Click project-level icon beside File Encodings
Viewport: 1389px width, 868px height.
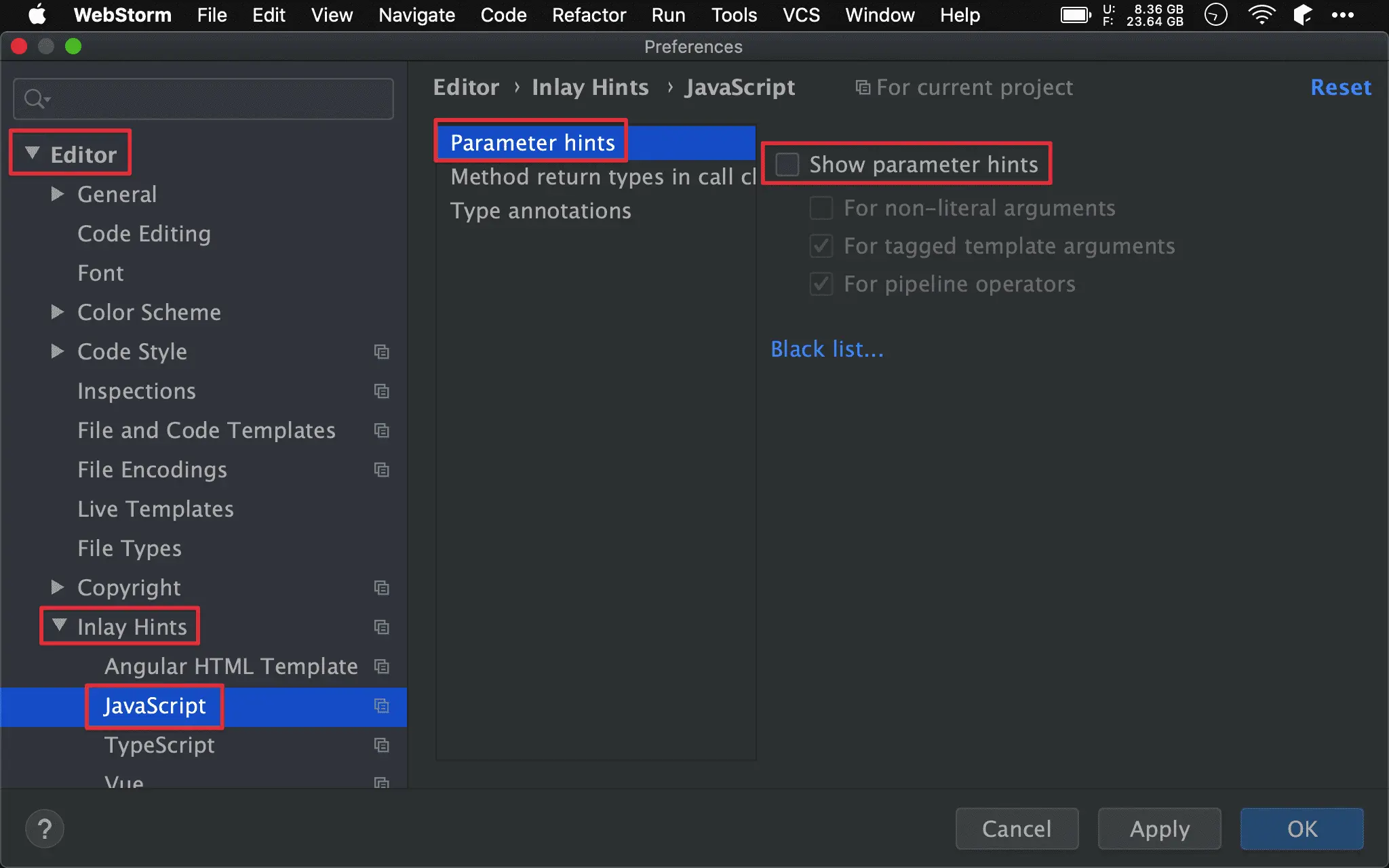point(381,469)
